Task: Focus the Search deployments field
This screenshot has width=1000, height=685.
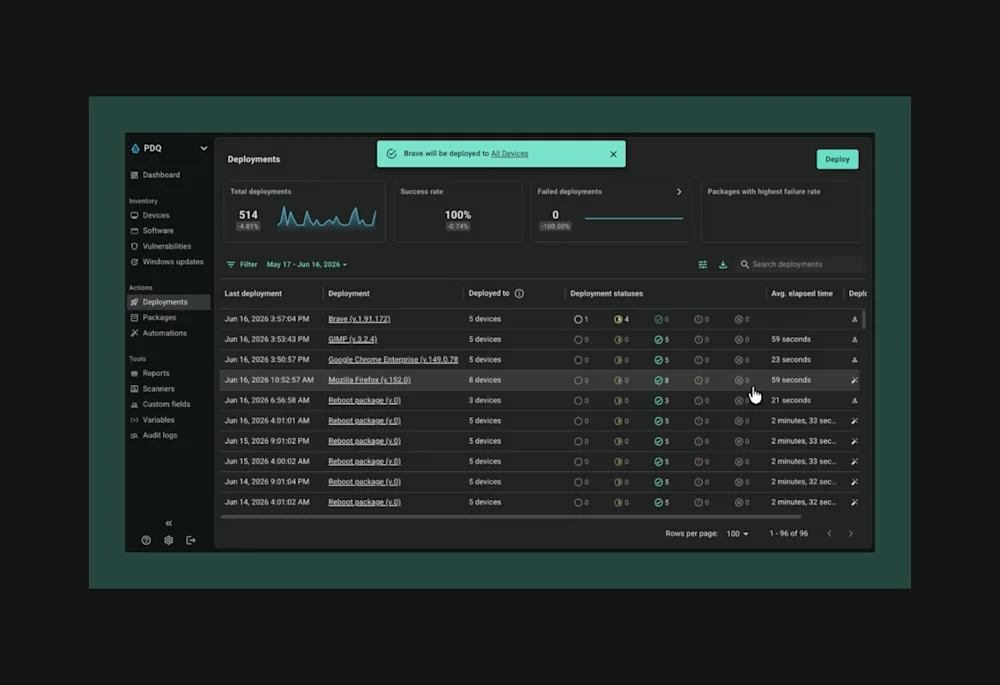Action: click(x=800, y=264)
